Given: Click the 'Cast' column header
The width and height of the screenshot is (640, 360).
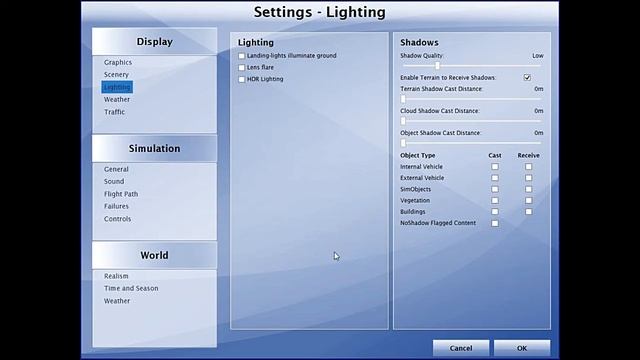Looking at the screenshot, I should click(495, 156).
